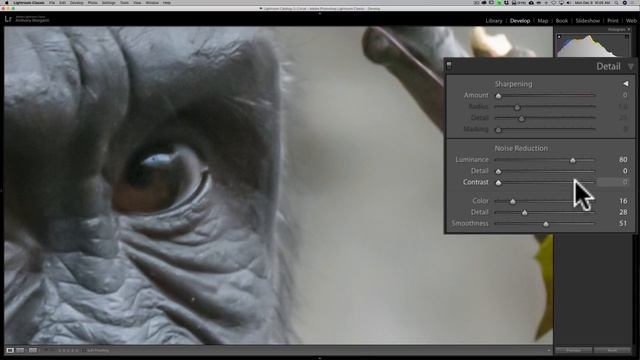
Task: Adjust the Luminance noise reduction slider
Action: 573,160
